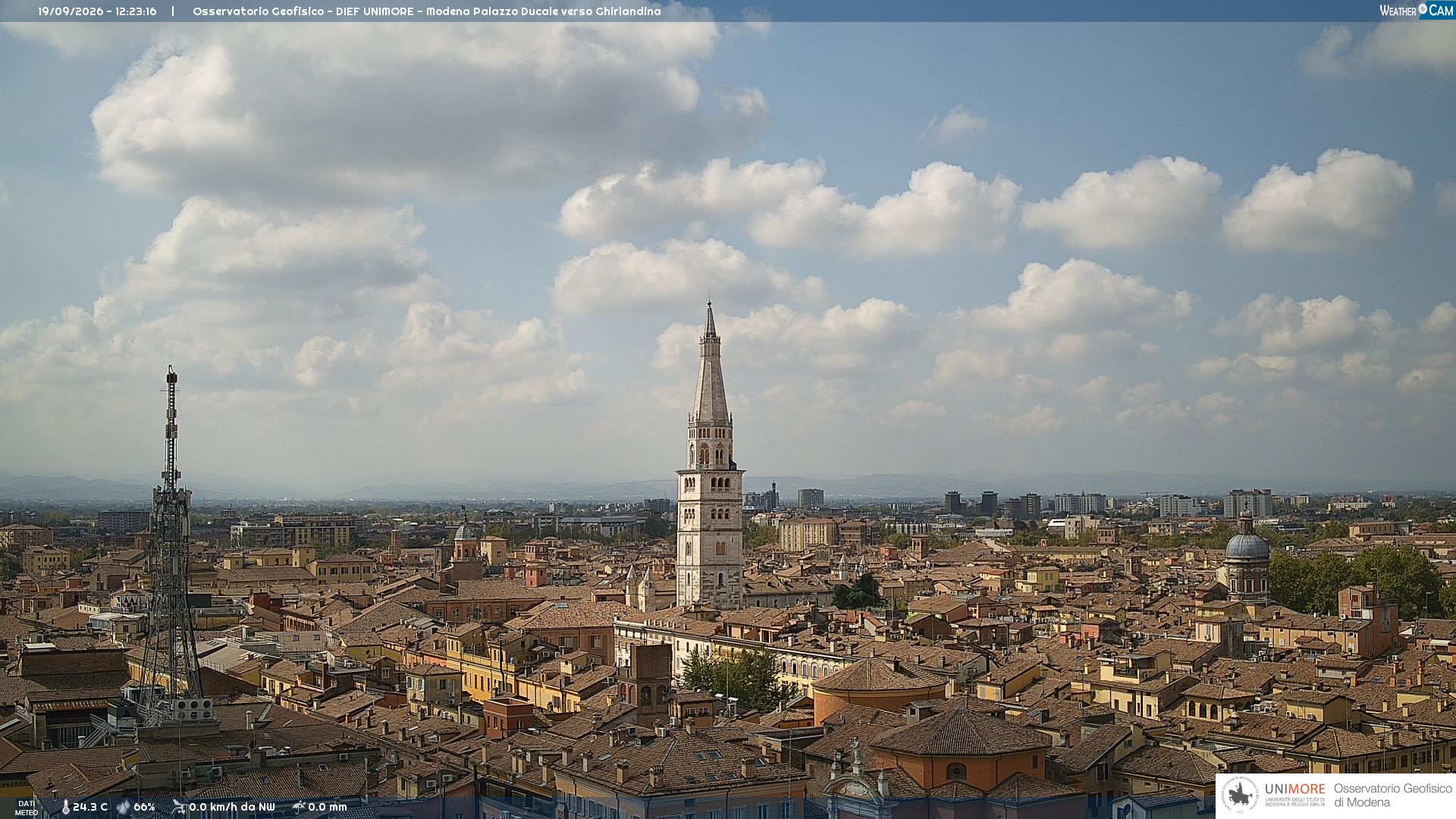This screenshot has height=819, width=1456.
Task: Click the 0.0 km/h da NW wind reading
Action: [x=232, y=807]
